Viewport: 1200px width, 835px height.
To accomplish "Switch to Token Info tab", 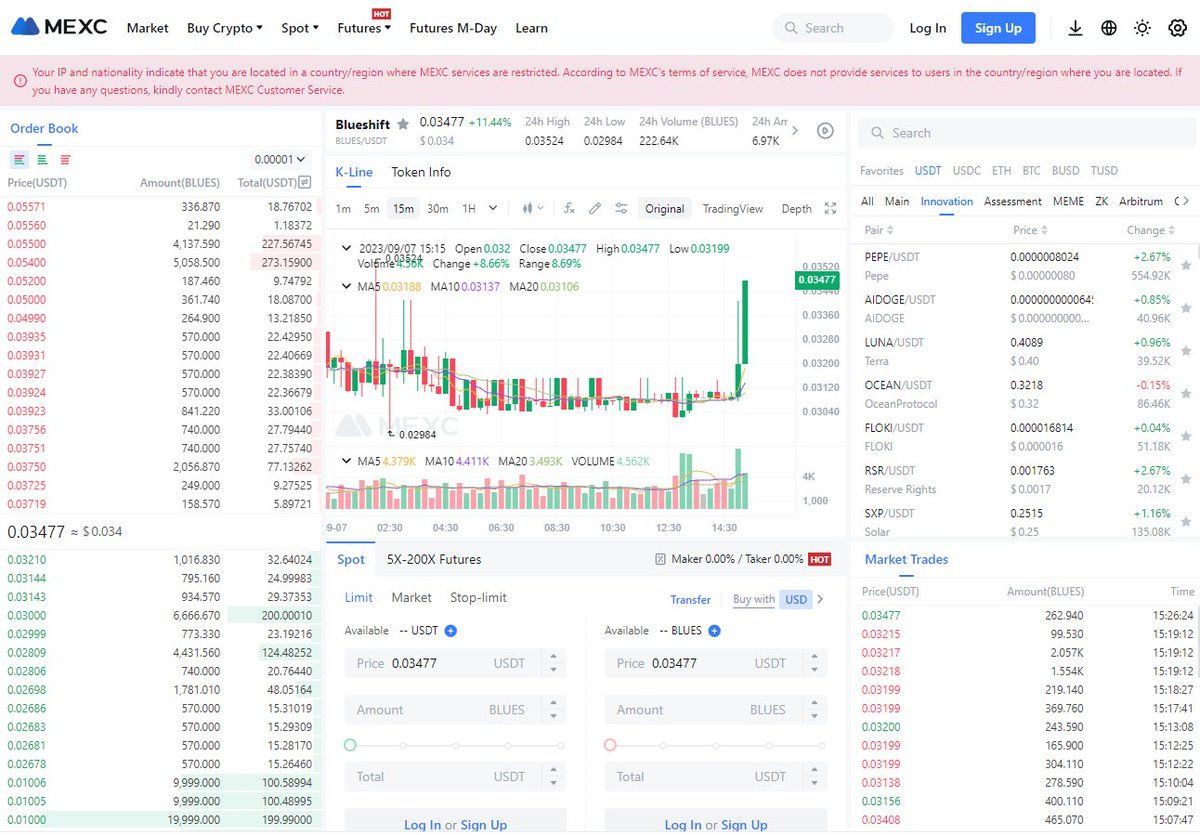I will tap(421, 172).
